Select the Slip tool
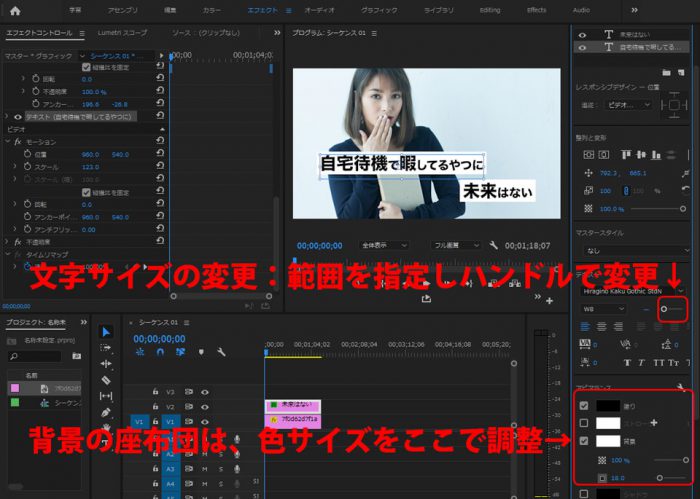This screenshot has width=700, height=499. [x=106, y=396]
